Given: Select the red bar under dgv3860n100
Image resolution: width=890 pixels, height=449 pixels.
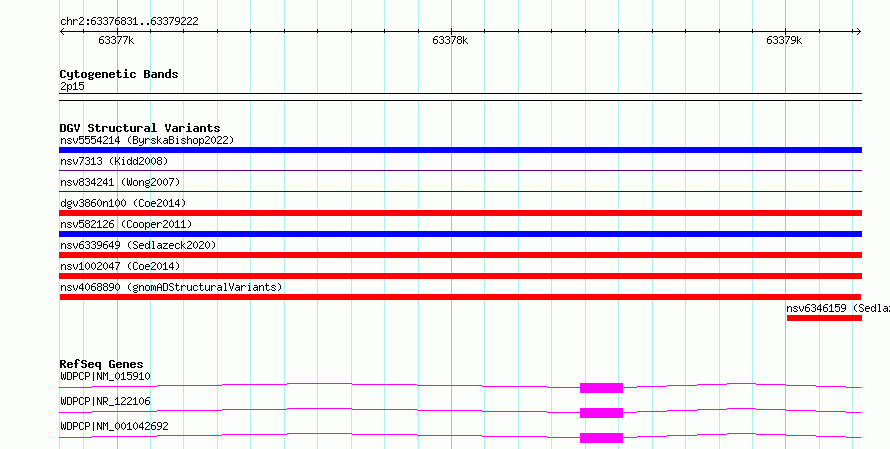Looking at the screenshot, I should coord(460,213).
